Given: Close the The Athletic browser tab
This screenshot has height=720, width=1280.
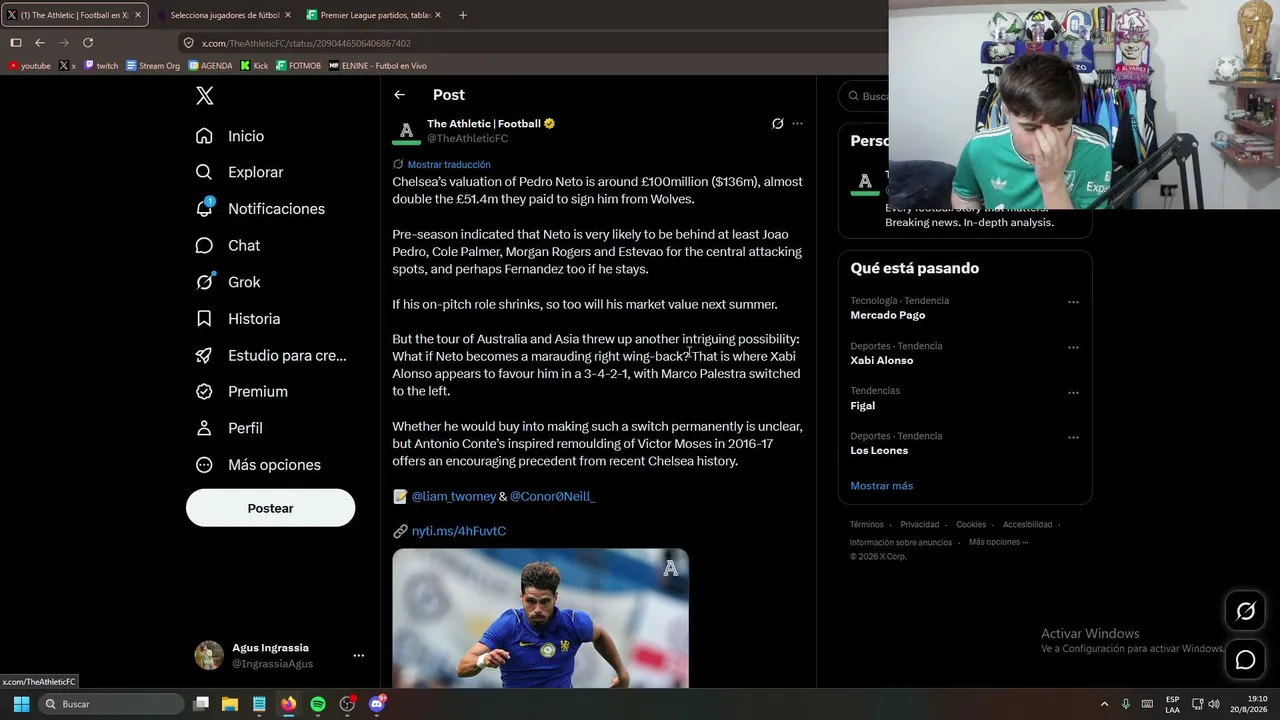Looking at the screenshot, I should 137,15.
